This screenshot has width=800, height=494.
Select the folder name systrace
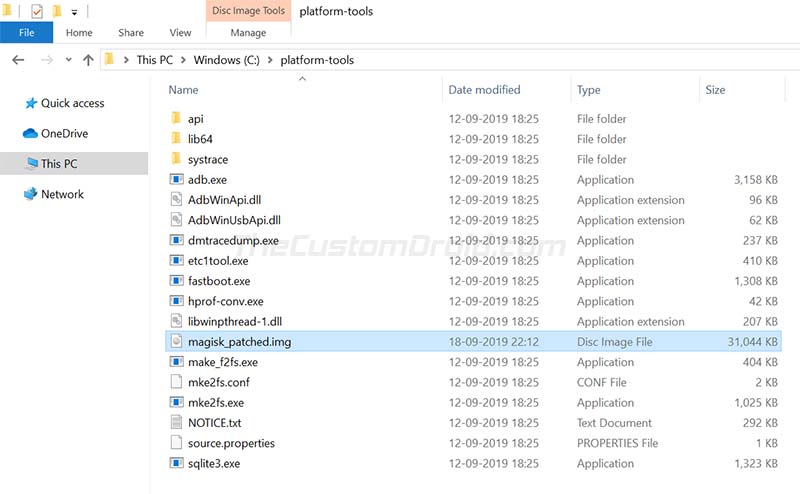coord(208,160)
